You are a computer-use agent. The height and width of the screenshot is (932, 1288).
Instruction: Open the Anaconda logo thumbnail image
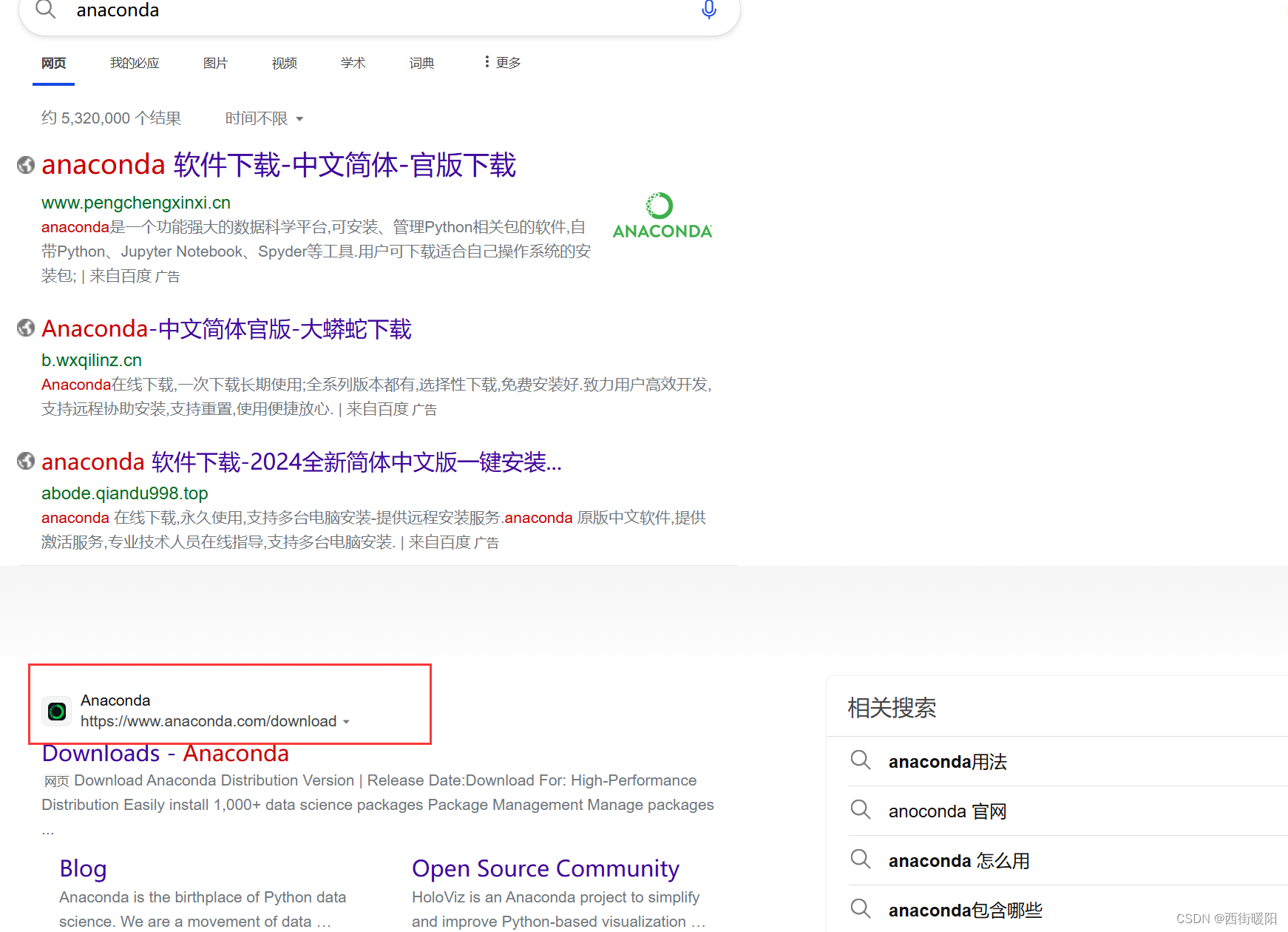click(x=662, y=215)
